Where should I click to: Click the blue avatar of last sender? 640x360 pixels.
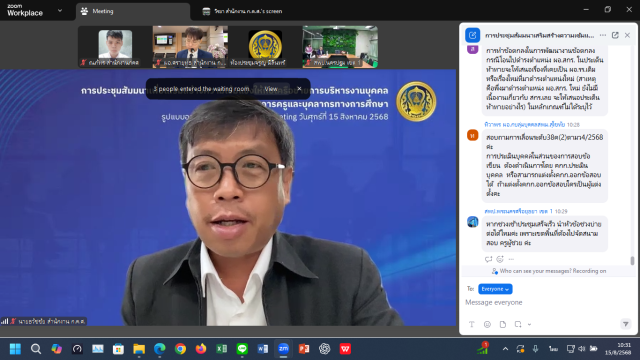tap(473, 222)
